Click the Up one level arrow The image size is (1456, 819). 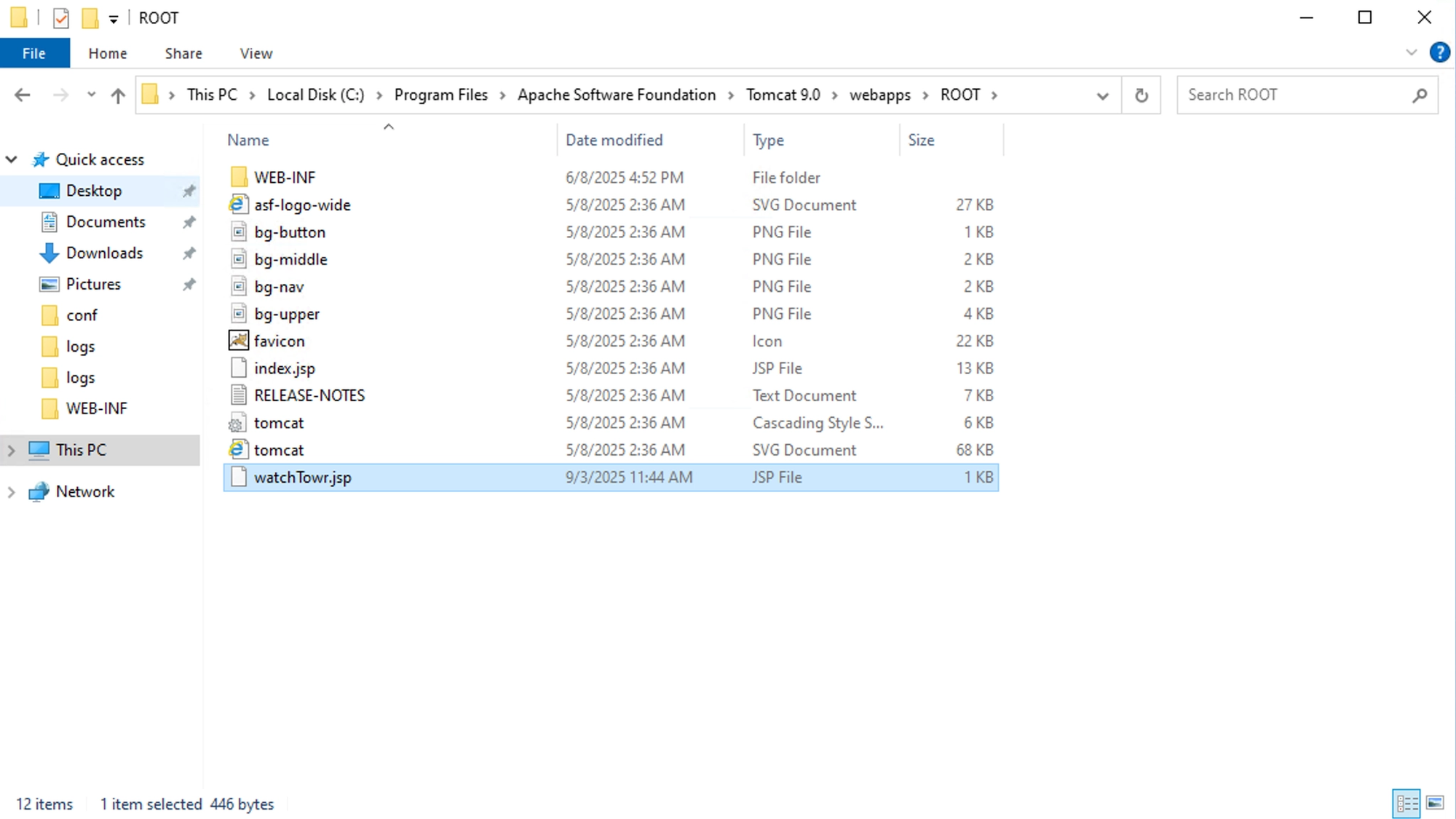118,95
